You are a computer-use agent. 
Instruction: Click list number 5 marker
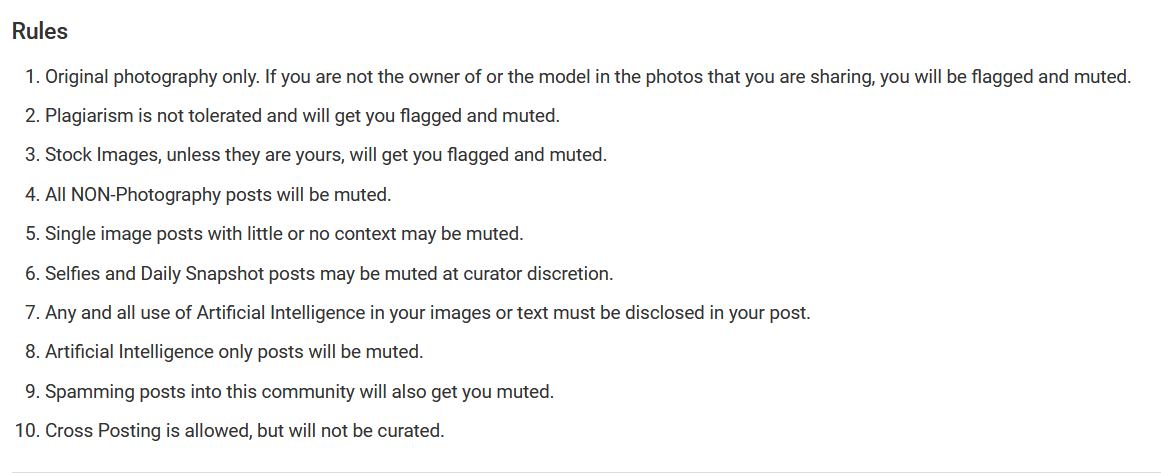(30, 233)
